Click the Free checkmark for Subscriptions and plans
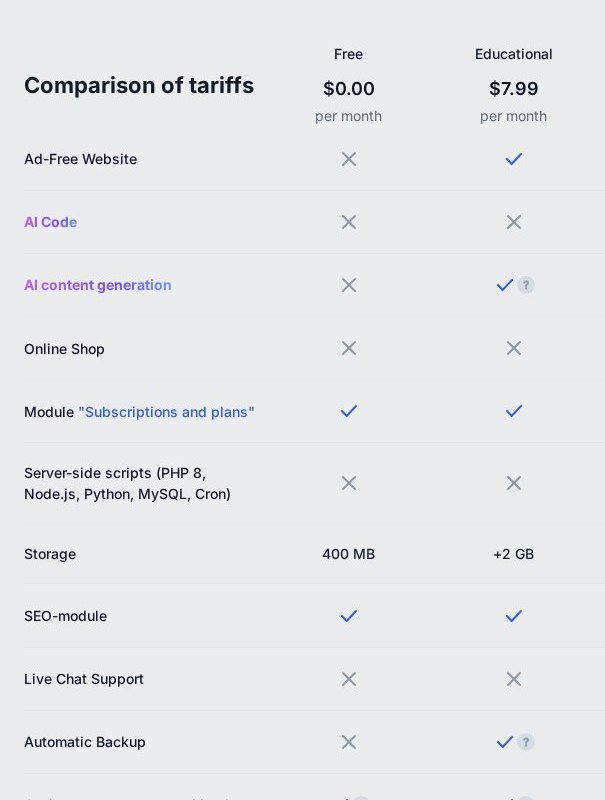This screenshot has height=800, width=605. coord(349,411)
